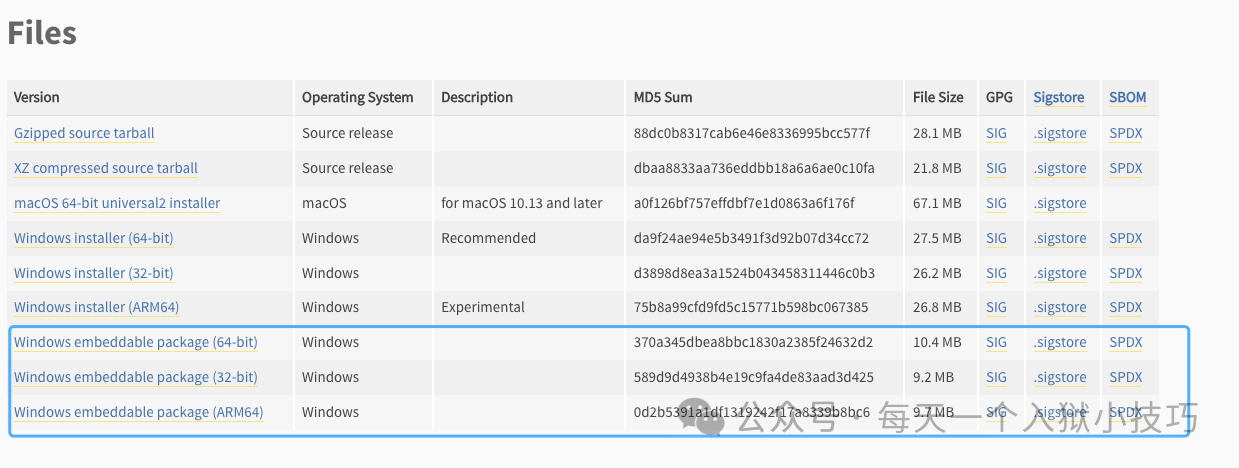This screenshot has width=1239, height=468.
Task: Open the Gzipped source tarball link
Action: click(x=84, y=133)
